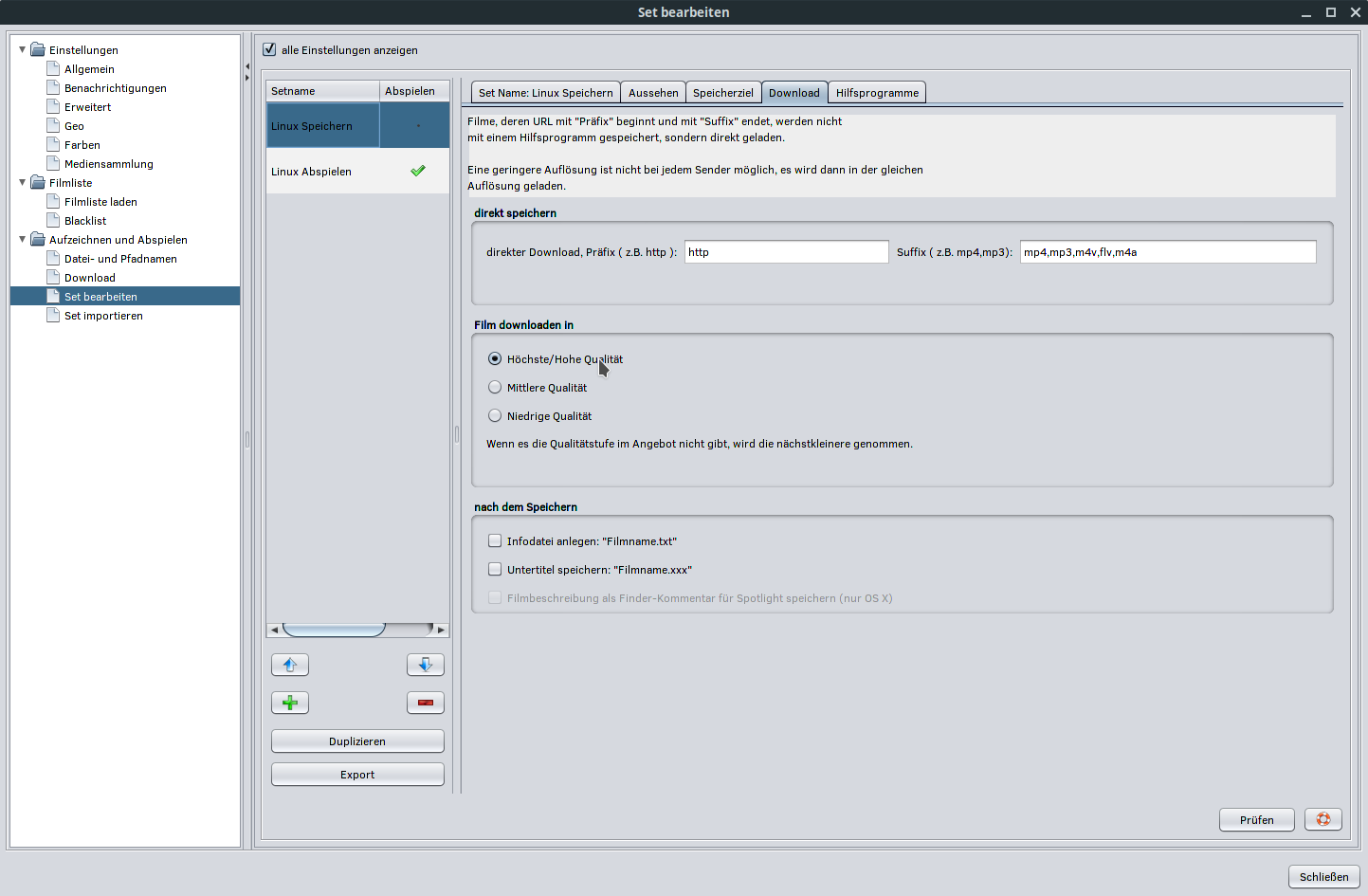Delete the set with red minus button
The image size is (1368, 896).
[x=425, y=703]
